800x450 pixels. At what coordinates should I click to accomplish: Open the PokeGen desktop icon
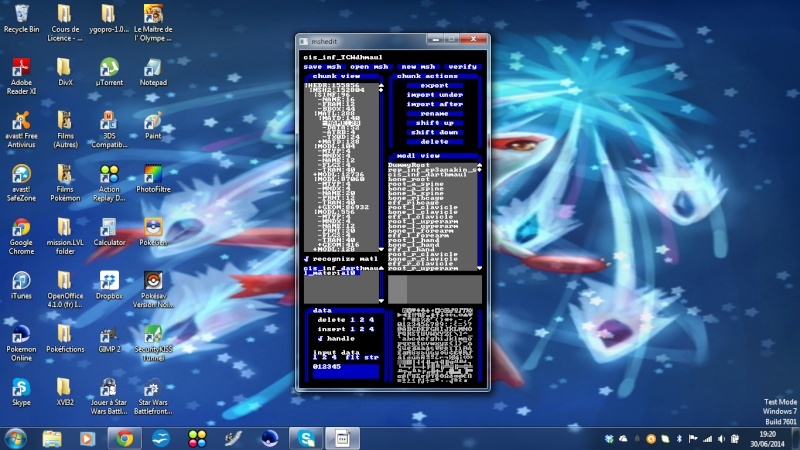[153, 232]
